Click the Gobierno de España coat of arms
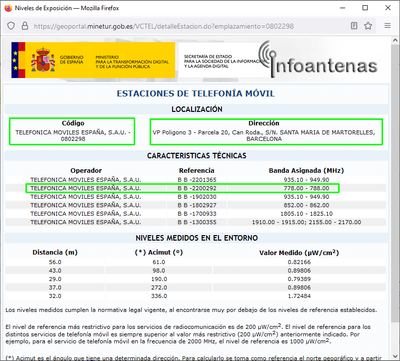 (x=43, y=60)
